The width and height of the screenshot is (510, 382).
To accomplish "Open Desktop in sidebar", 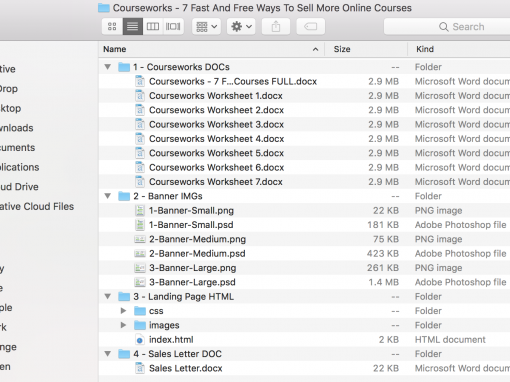I will pos(11,108).
